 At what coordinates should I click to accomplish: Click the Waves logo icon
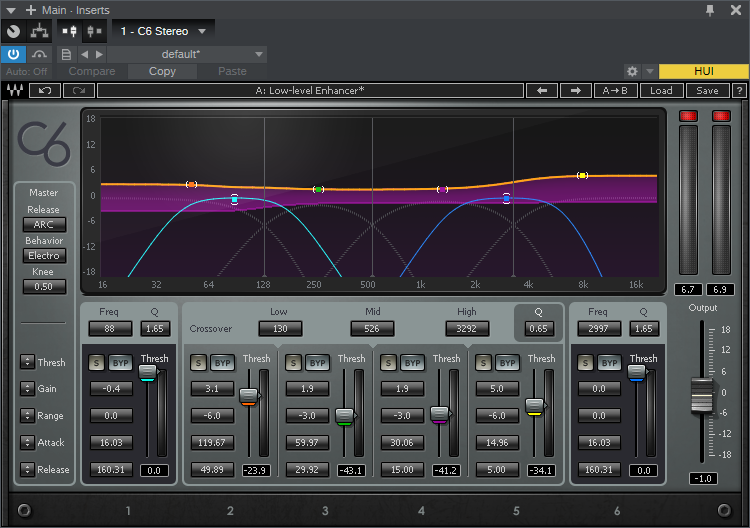click(14, 90)
